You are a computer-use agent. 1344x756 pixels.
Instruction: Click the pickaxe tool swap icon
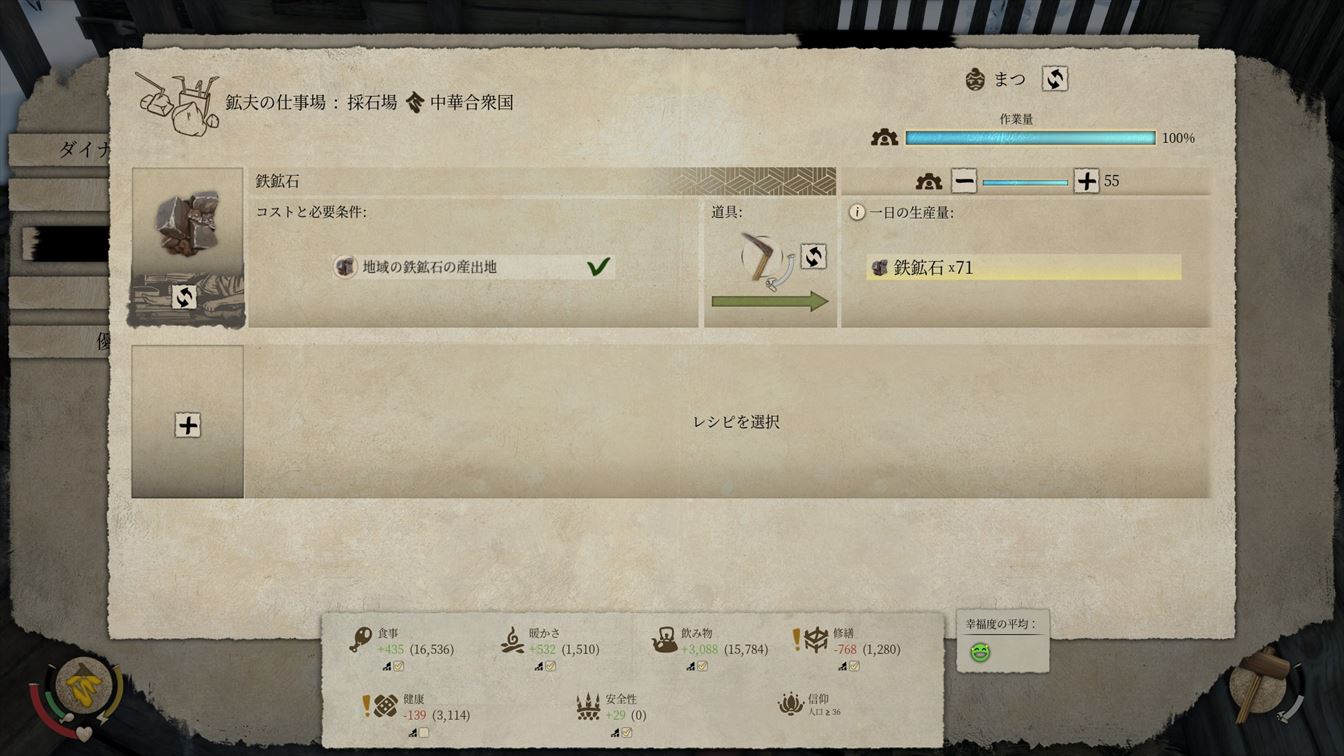click(x=814, y=257)
